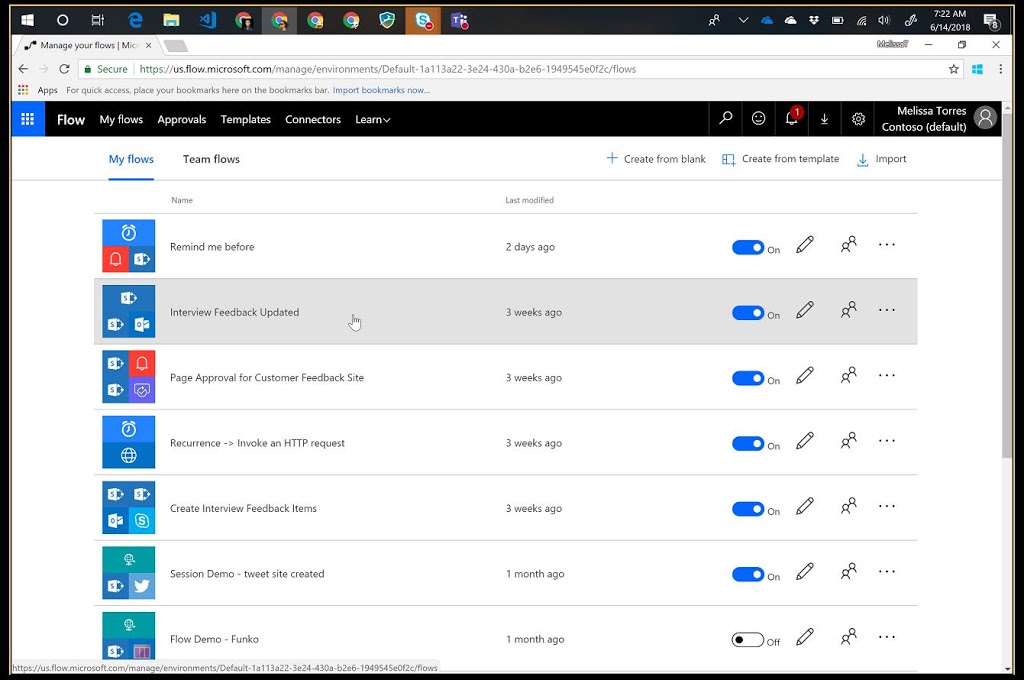Click the Import bookmarks now link
The width and height of the screenshot is (1024, 680).
click(x=381, y=90)
